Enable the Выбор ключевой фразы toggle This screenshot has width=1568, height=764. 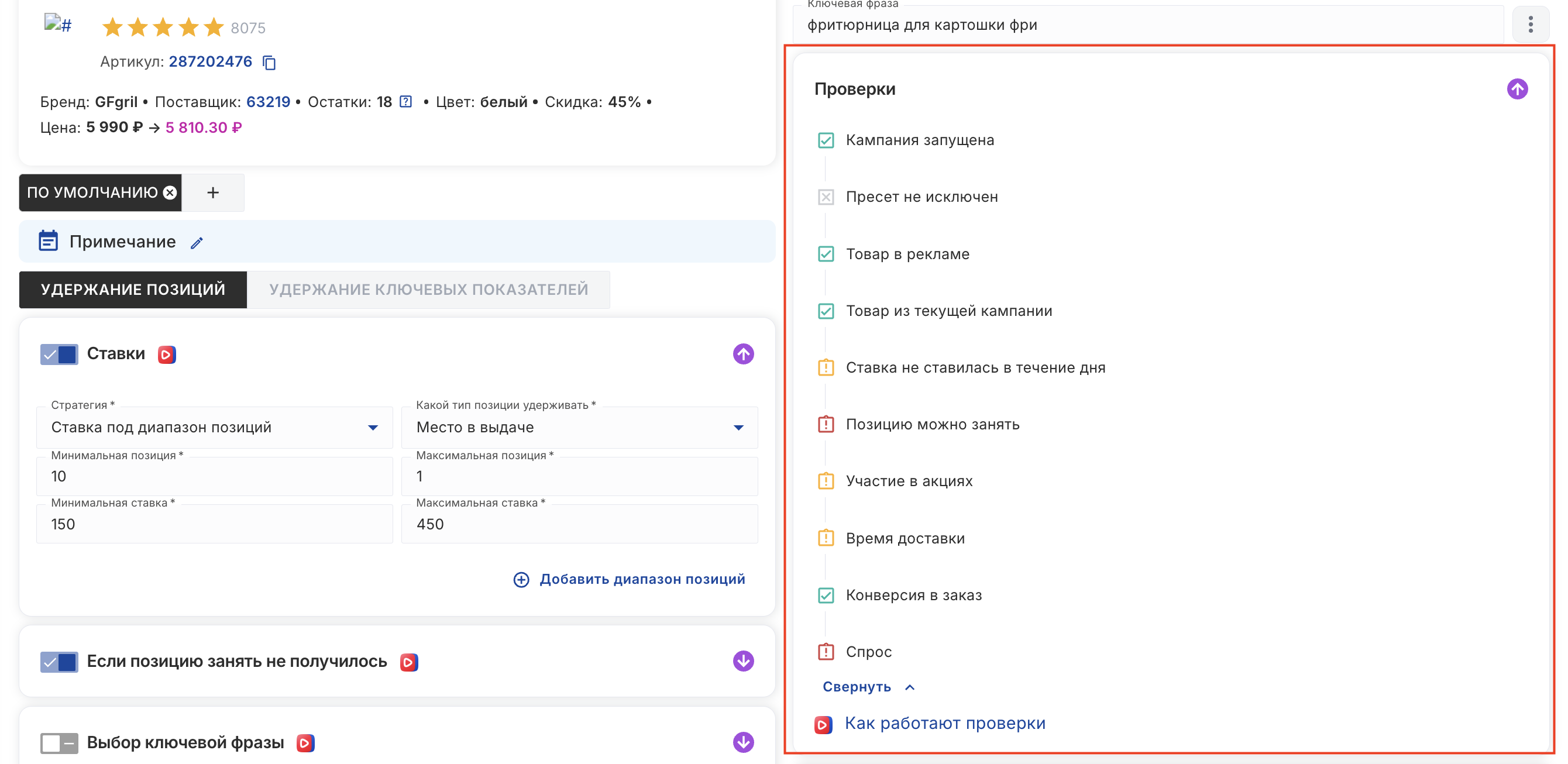[59, 743]
